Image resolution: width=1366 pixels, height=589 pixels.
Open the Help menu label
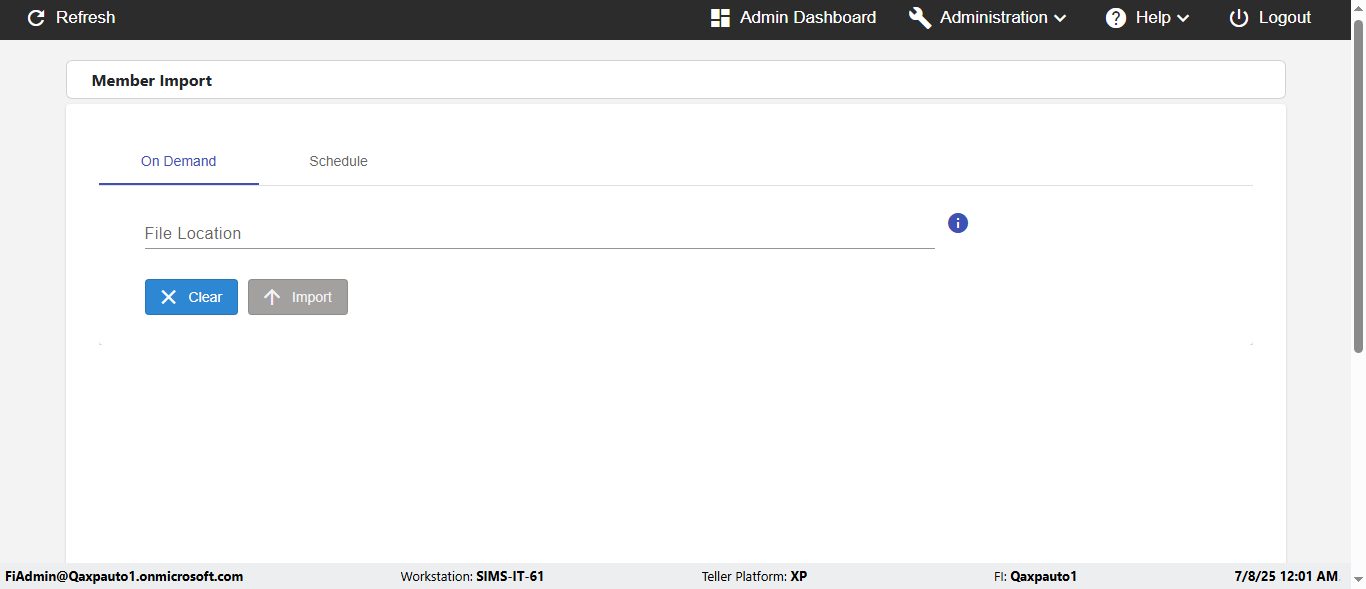[1153, 18]
